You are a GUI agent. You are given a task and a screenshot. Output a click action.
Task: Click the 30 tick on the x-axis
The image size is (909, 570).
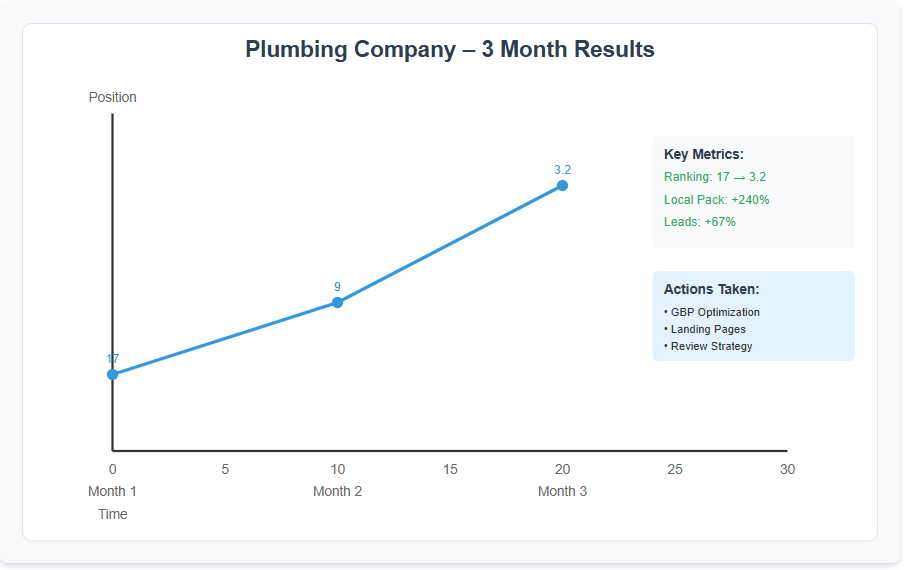click(x=787, y=469)
